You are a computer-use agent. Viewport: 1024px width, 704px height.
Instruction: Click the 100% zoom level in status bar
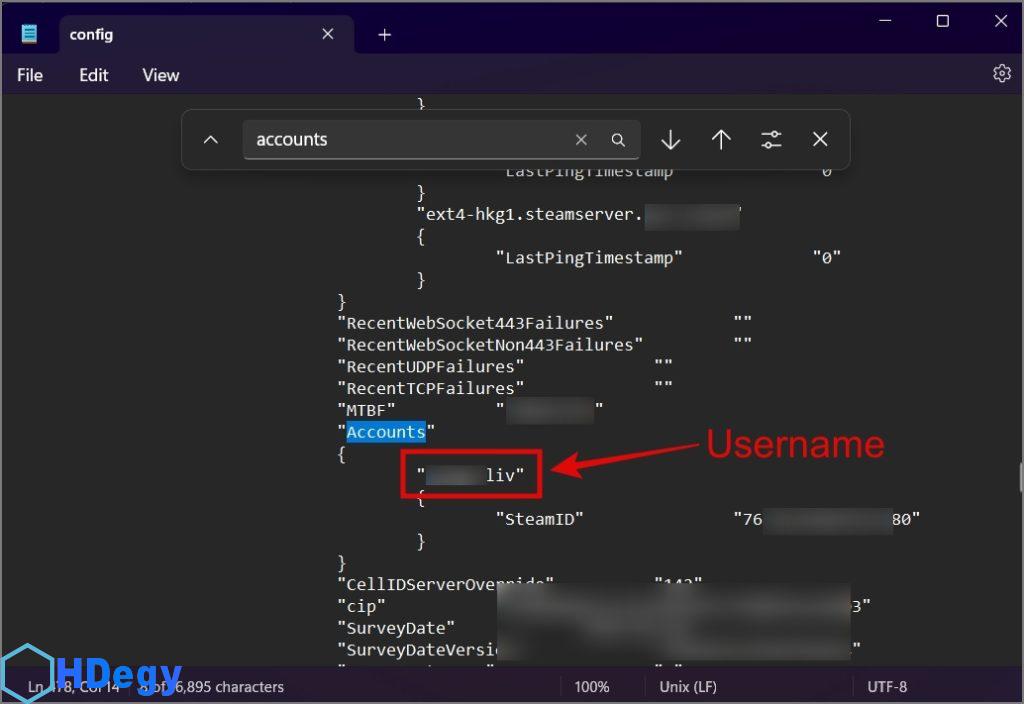(592, 687)
